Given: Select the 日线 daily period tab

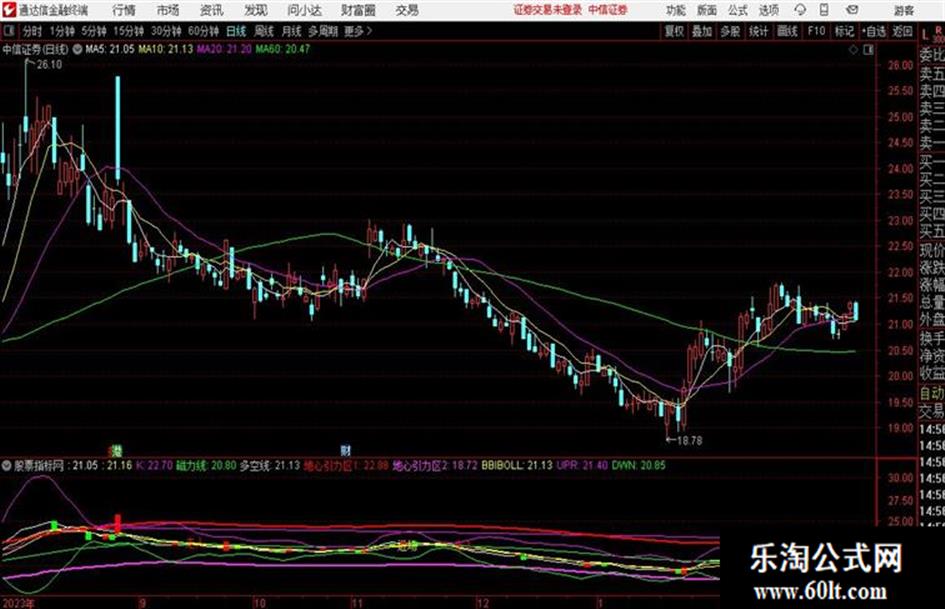Looking at the screenshot, I should coord(236,31).
